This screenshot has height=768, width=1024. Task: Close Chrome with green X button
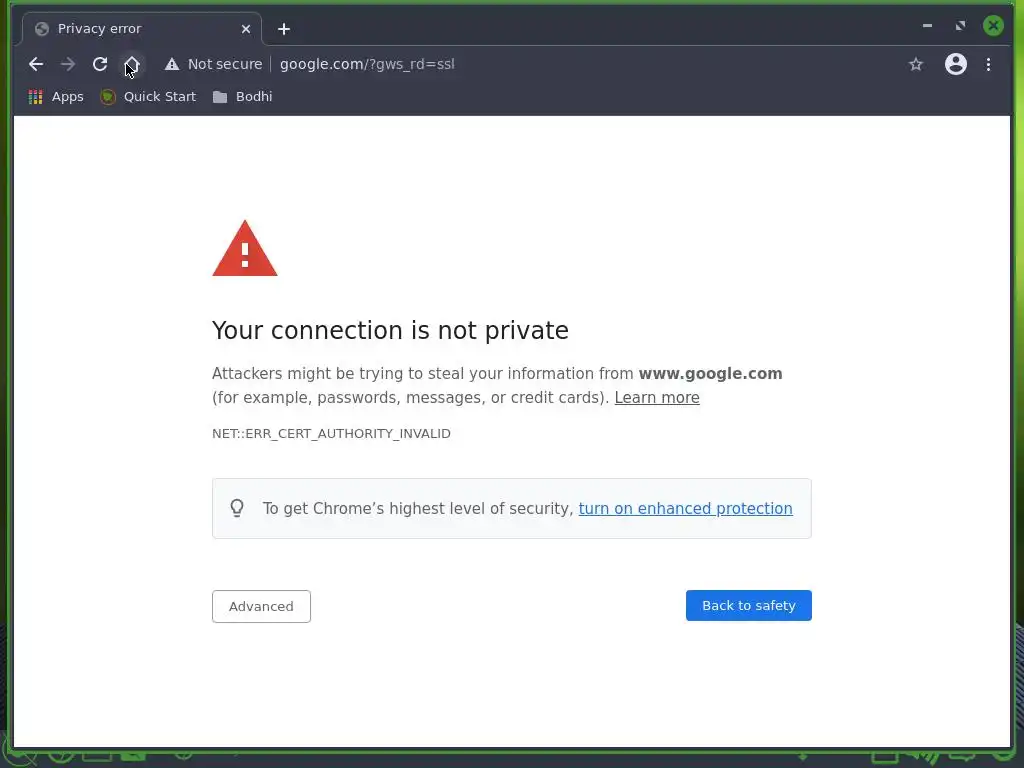[993, 25]
